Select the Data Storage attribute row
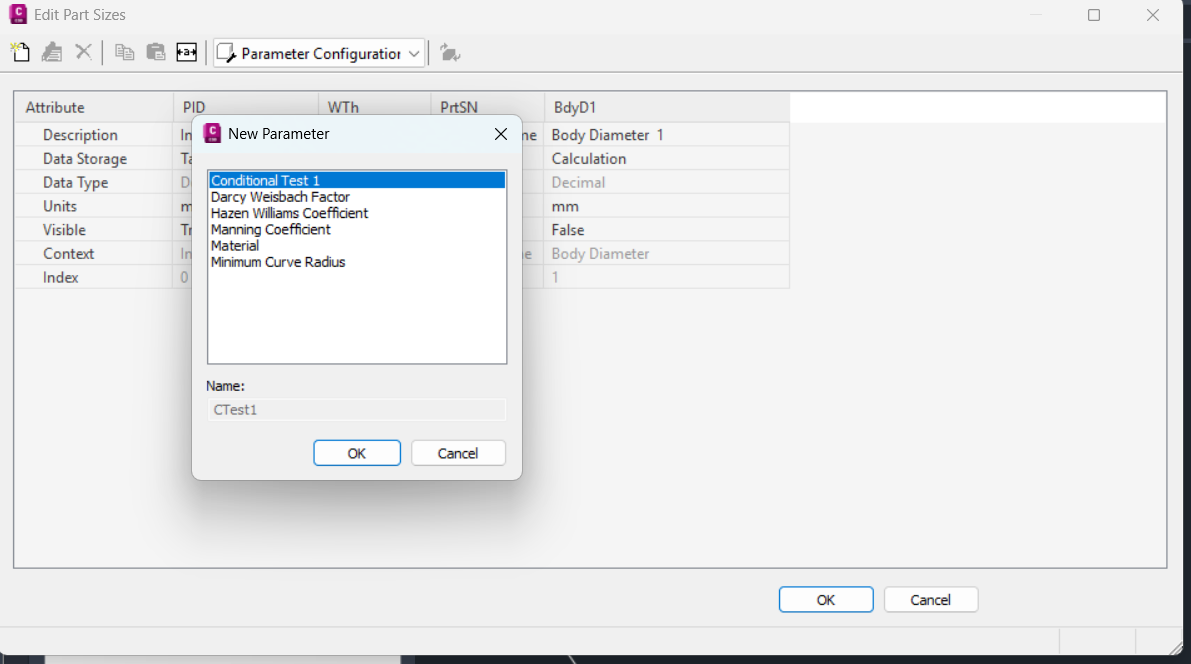Screen dimensions: 1191x664 tap(94, 159)
